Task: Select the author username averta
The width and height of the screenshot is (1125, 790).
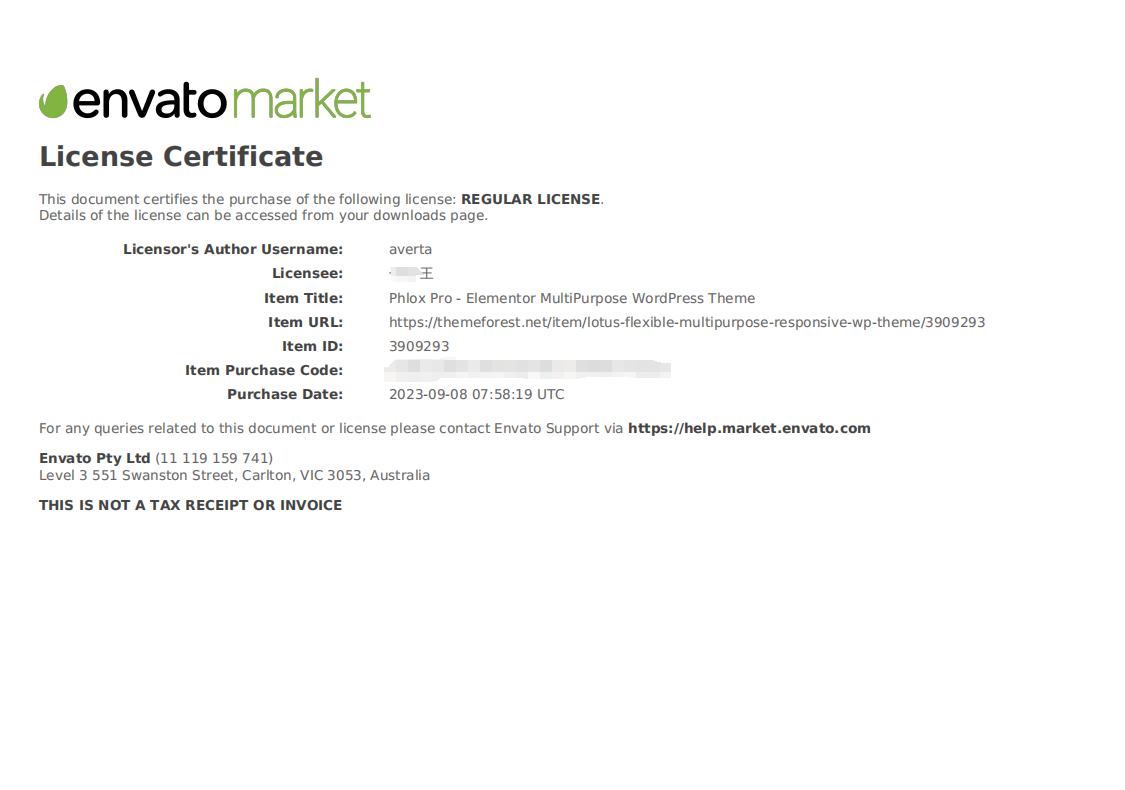Action: tap(410, 249)
